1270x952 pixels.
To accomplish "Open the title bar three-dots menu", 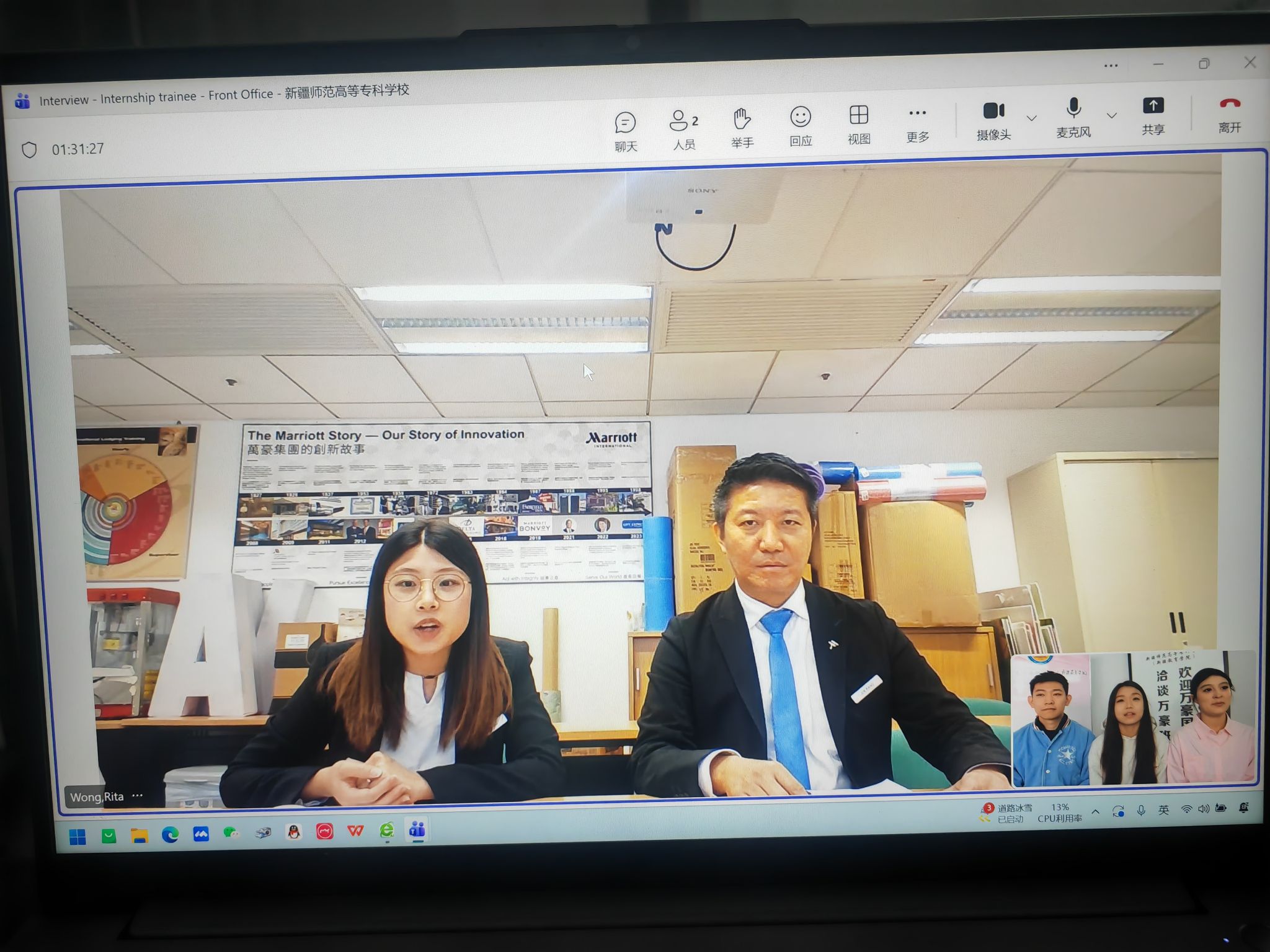I will (1111, 66).
